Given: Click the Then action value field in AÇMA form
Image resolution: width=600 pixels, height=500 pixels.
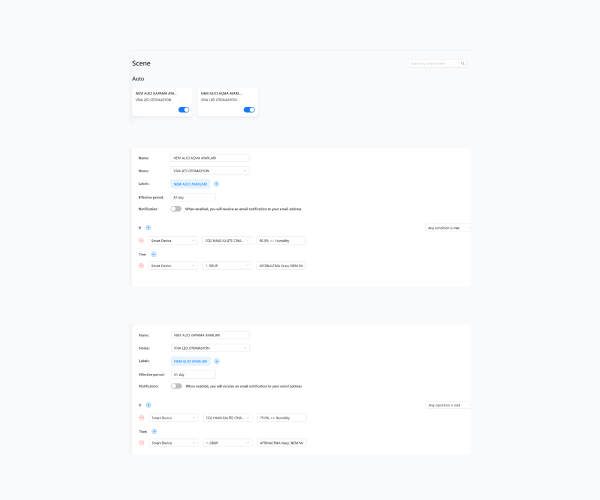Looking at the screenshot, I should pos(281,265).
